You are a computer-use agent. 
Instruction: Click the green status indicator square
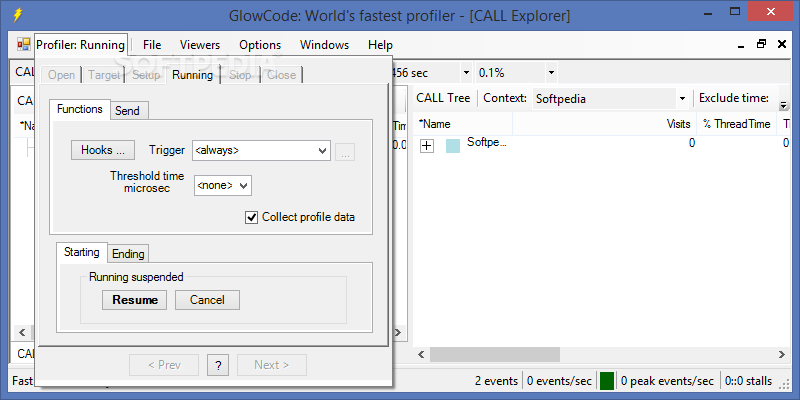607,381
